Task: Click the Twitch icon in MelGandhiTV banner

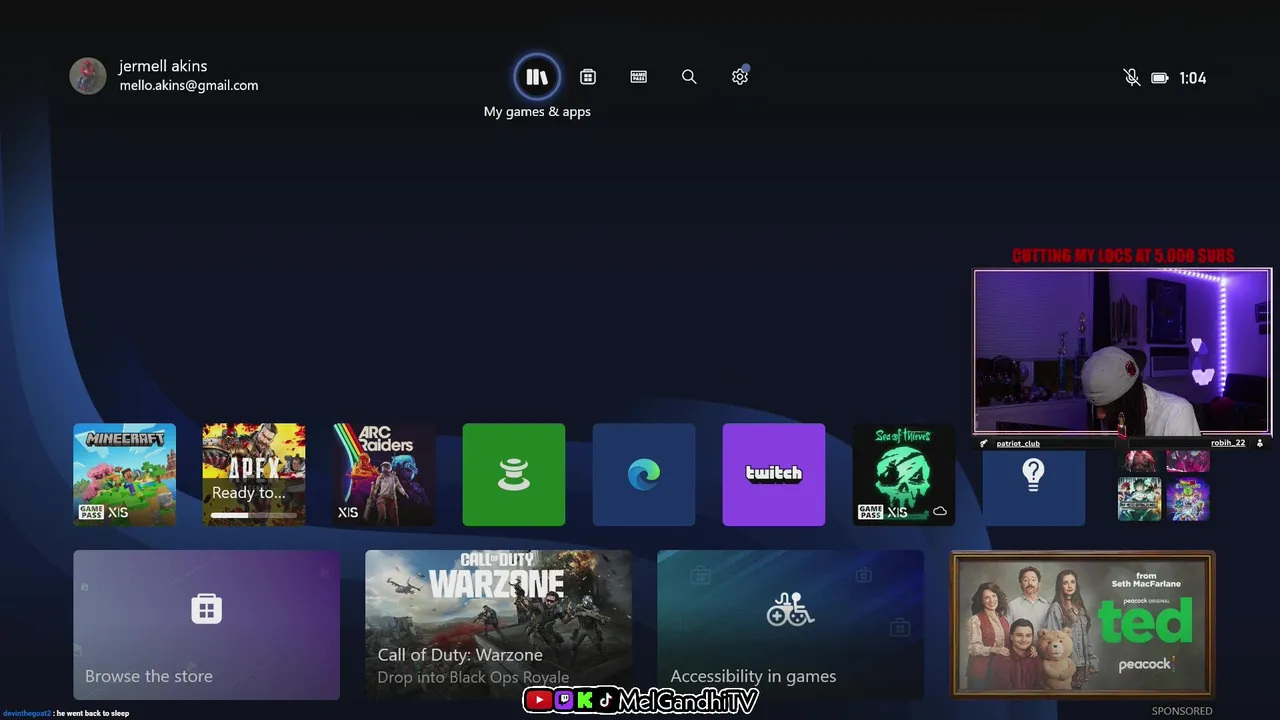Action: (x=563, y=701)
